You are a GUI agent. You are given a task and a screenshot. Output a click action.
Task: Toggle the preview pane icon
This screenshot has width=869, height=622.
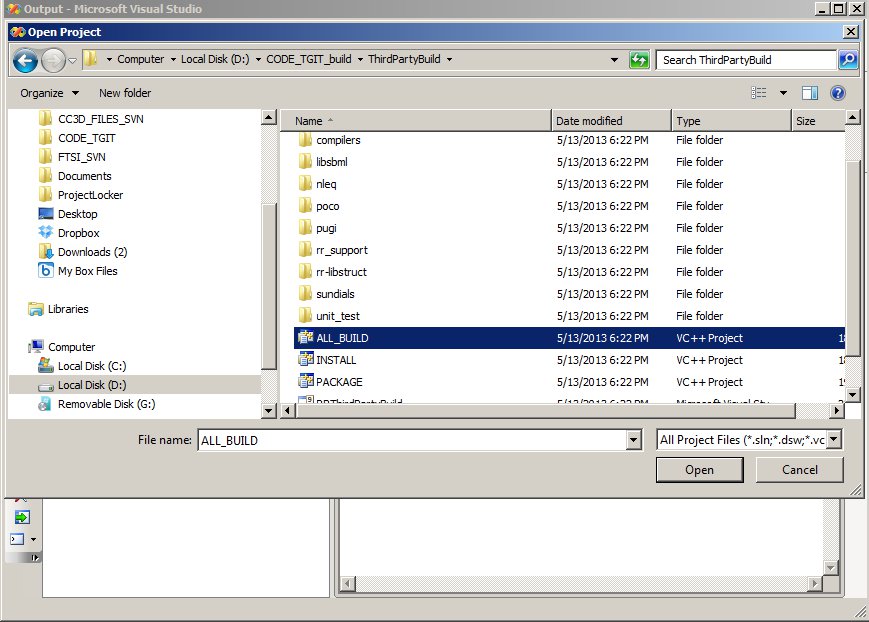[x=810, y=93]
